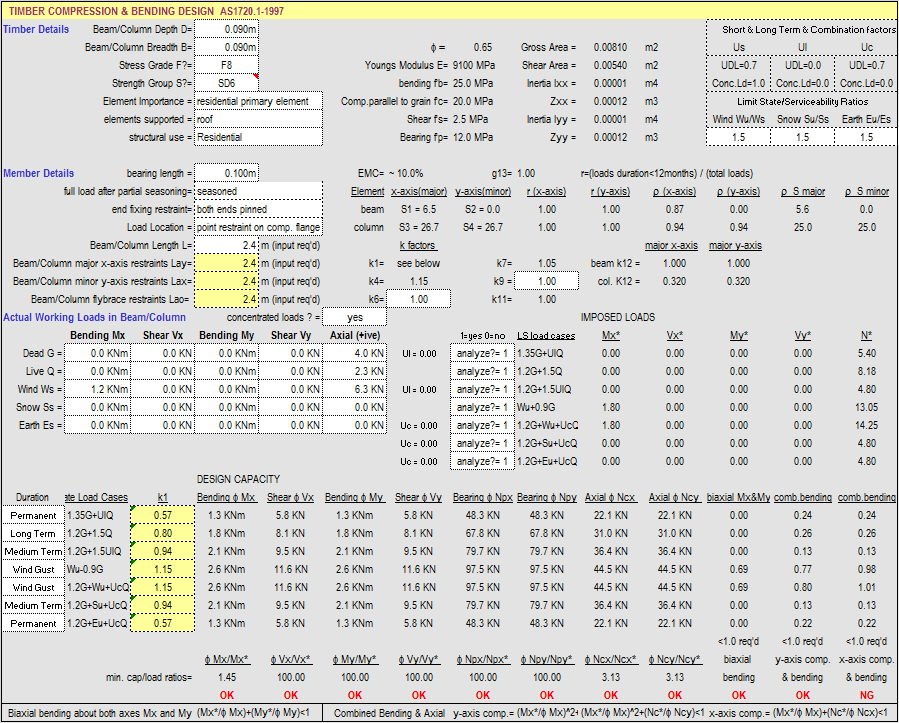Select the Beam/Column Breadth B input cell
The image size is (899, 723).
click(226, 47)
